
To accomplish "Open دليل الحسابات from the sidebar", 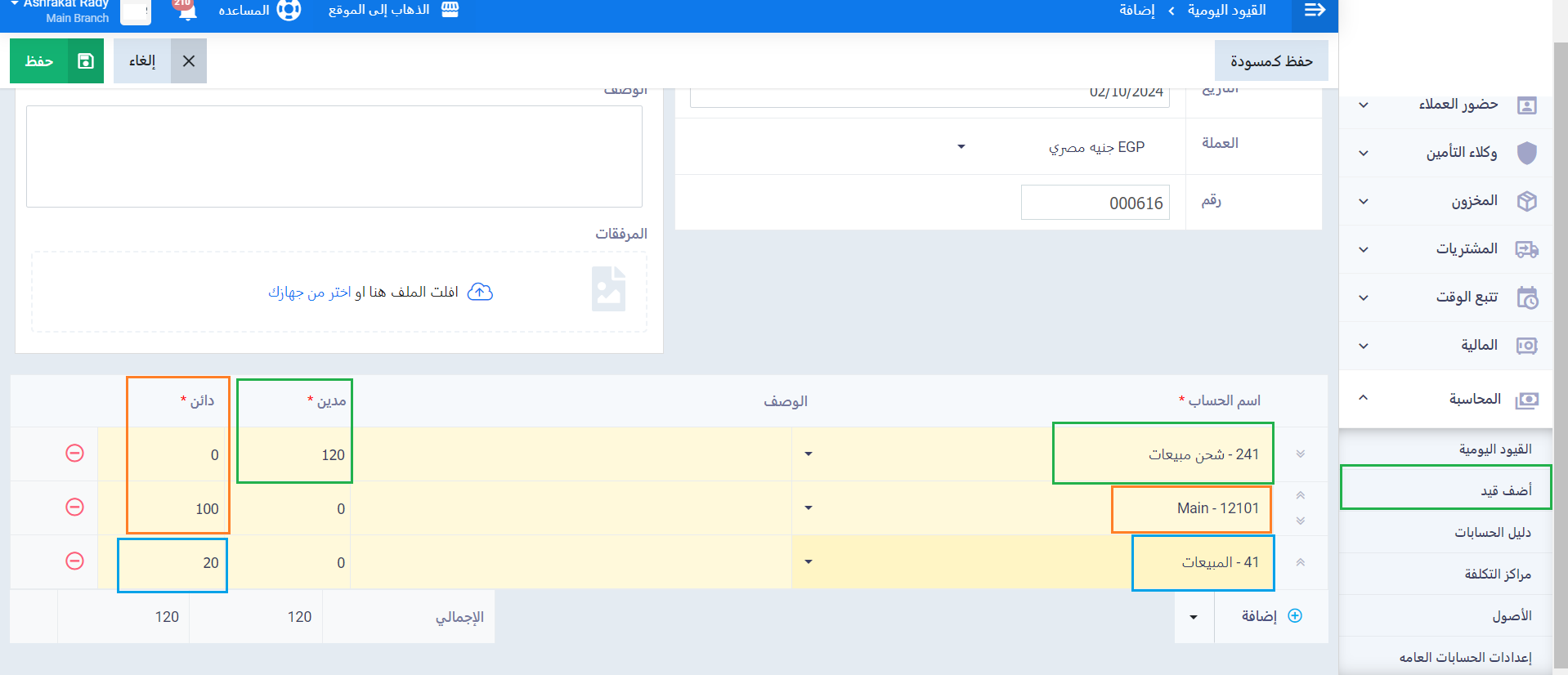I will click(1492, 533).
